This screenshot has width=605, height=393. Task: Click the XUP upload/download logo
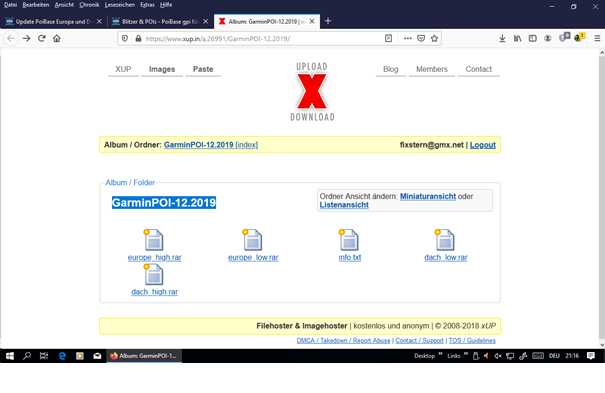(312, 91)
